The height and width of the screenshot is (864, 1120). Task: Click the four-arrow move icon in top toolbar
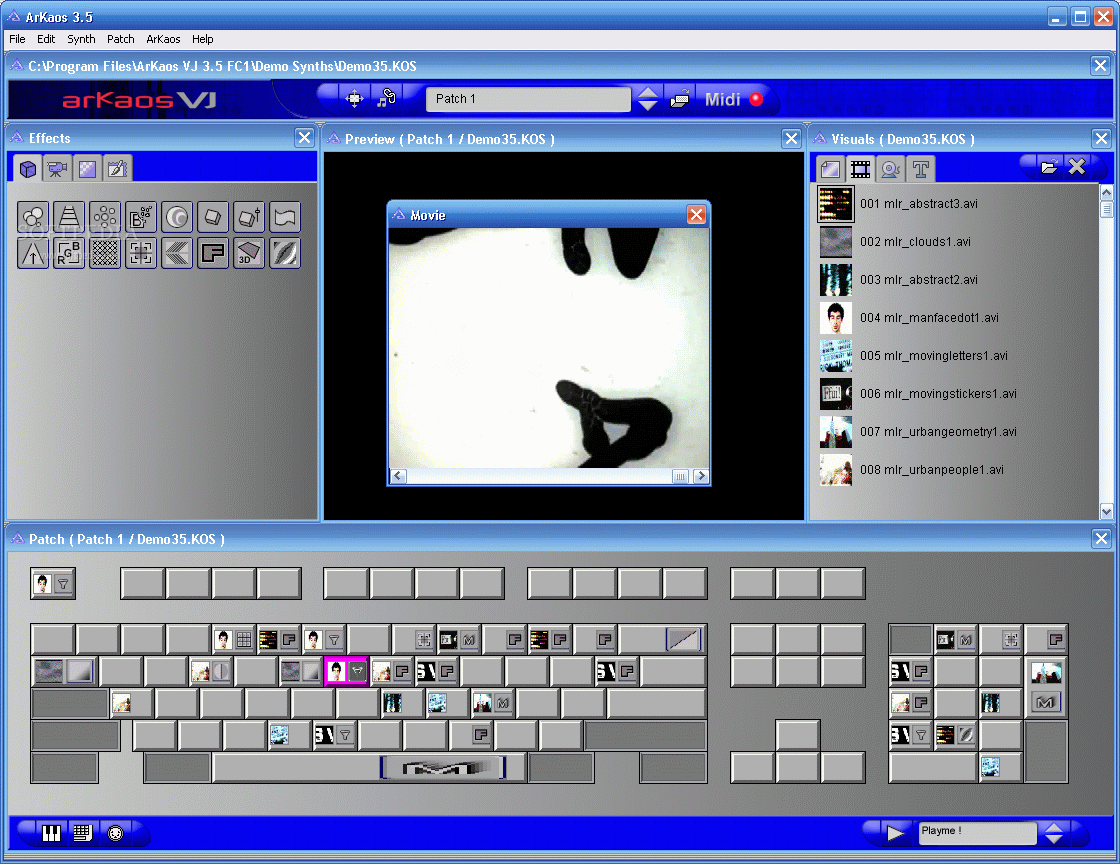(354, 98)
